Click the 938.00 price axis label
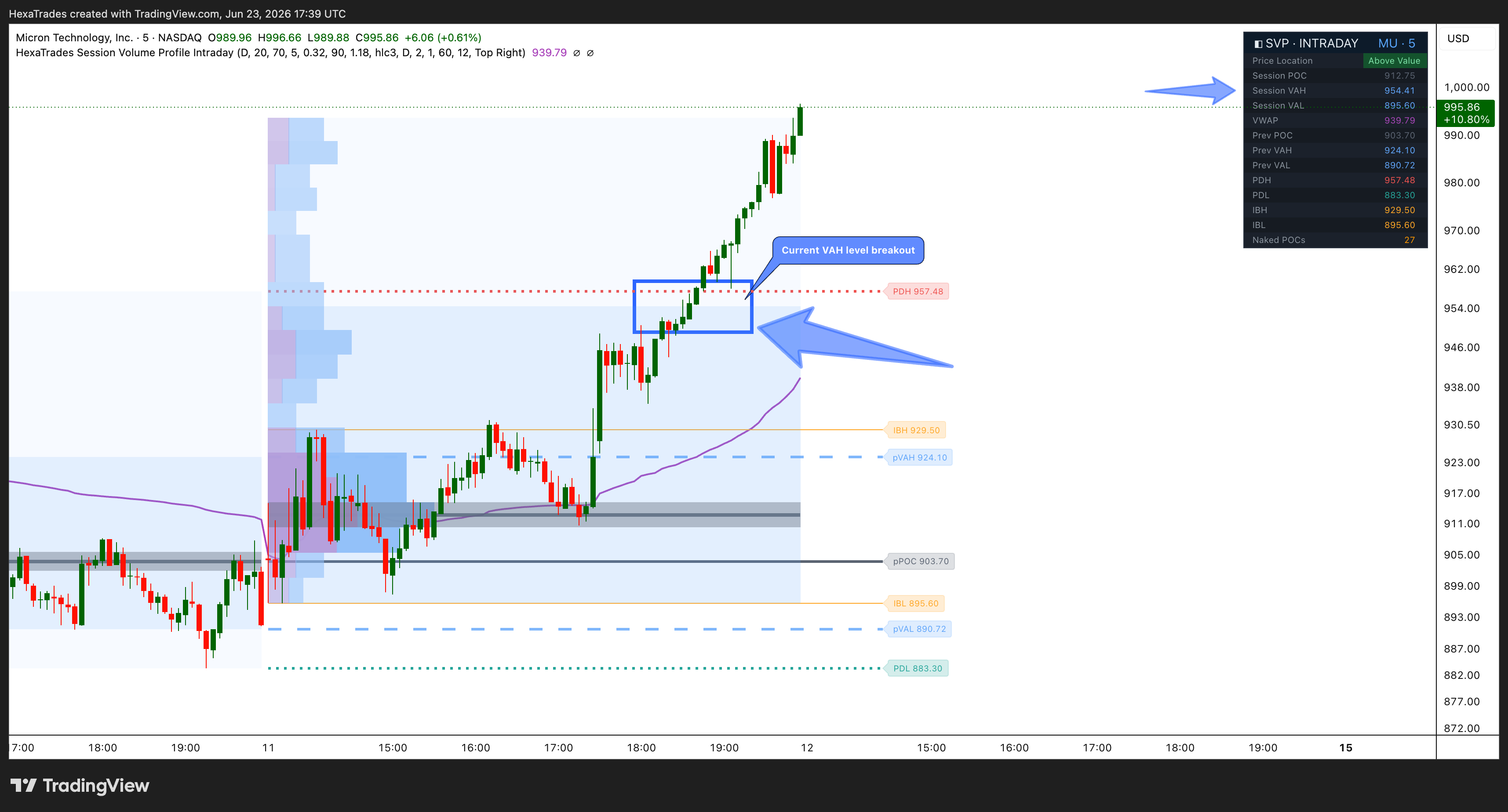 tap(1461, 387)
